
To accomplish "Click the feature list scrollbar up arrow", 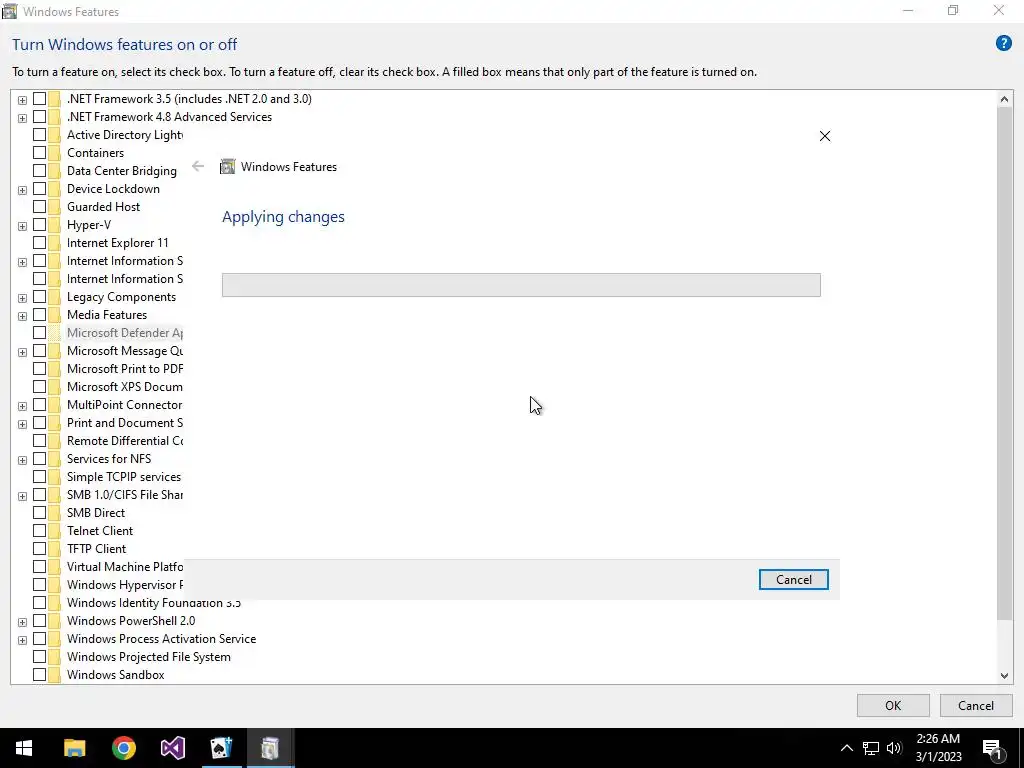I will click(x=1004, y=99).
